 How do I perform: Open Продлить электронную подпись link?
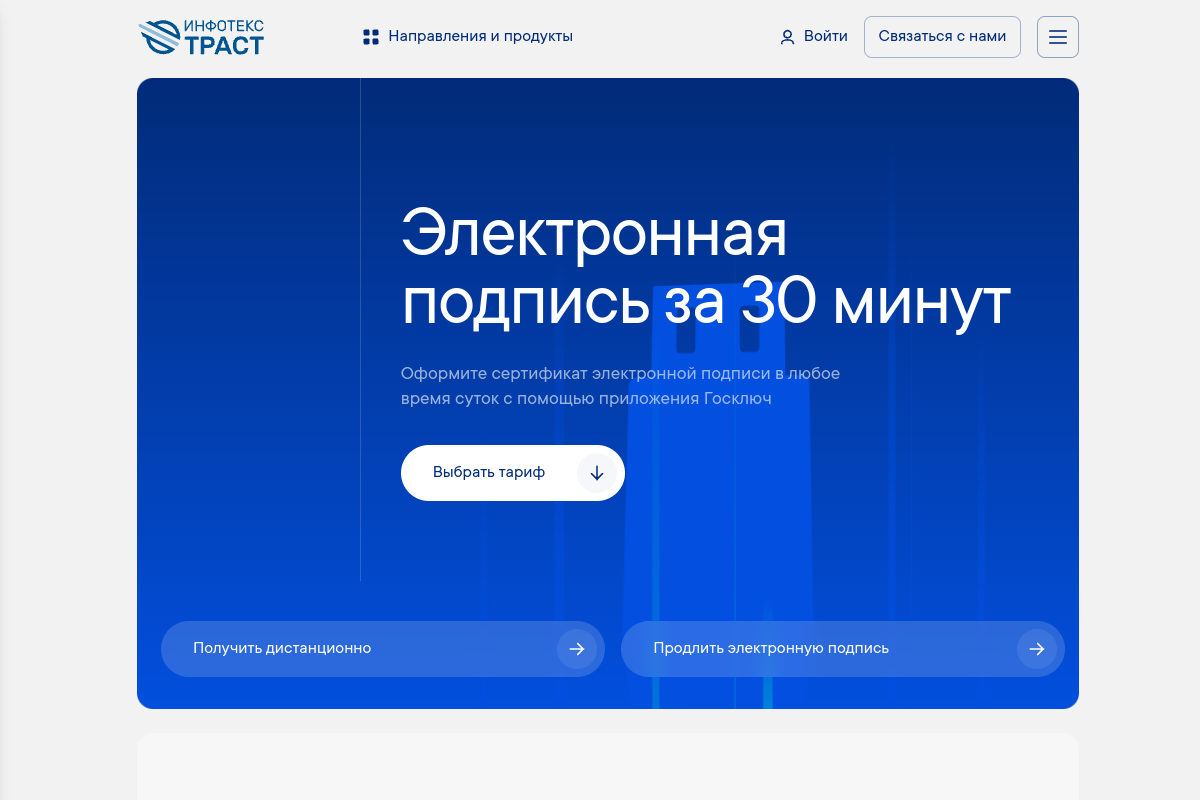click(x=843, y=649)
